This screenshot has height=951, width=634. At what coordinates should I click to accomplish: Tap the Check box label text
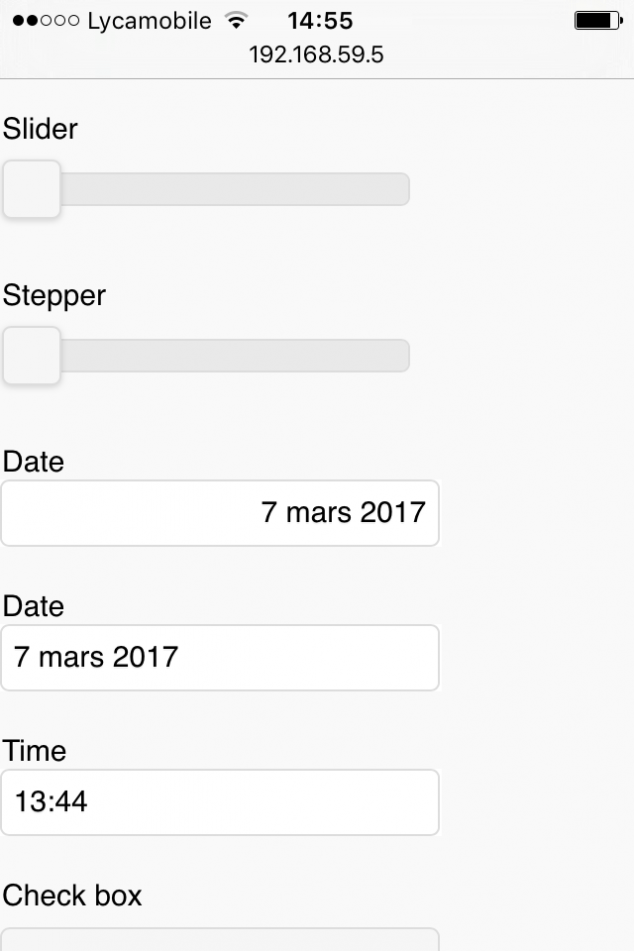[72, 895]
